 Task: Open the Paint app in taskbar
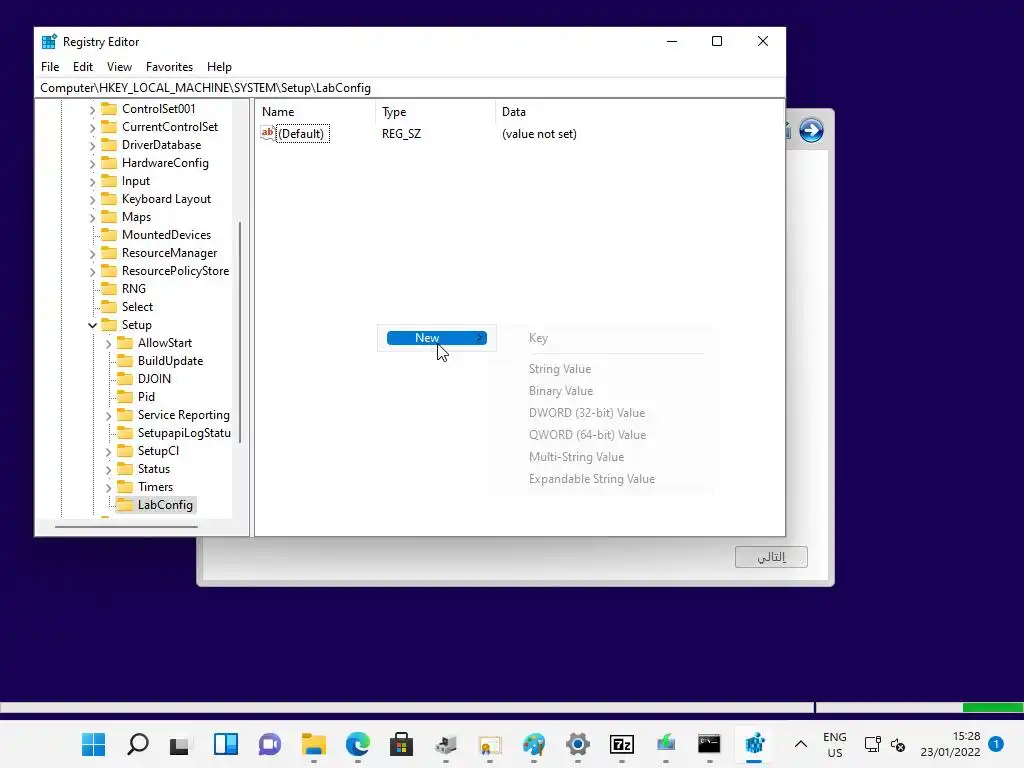click(534, 744)
